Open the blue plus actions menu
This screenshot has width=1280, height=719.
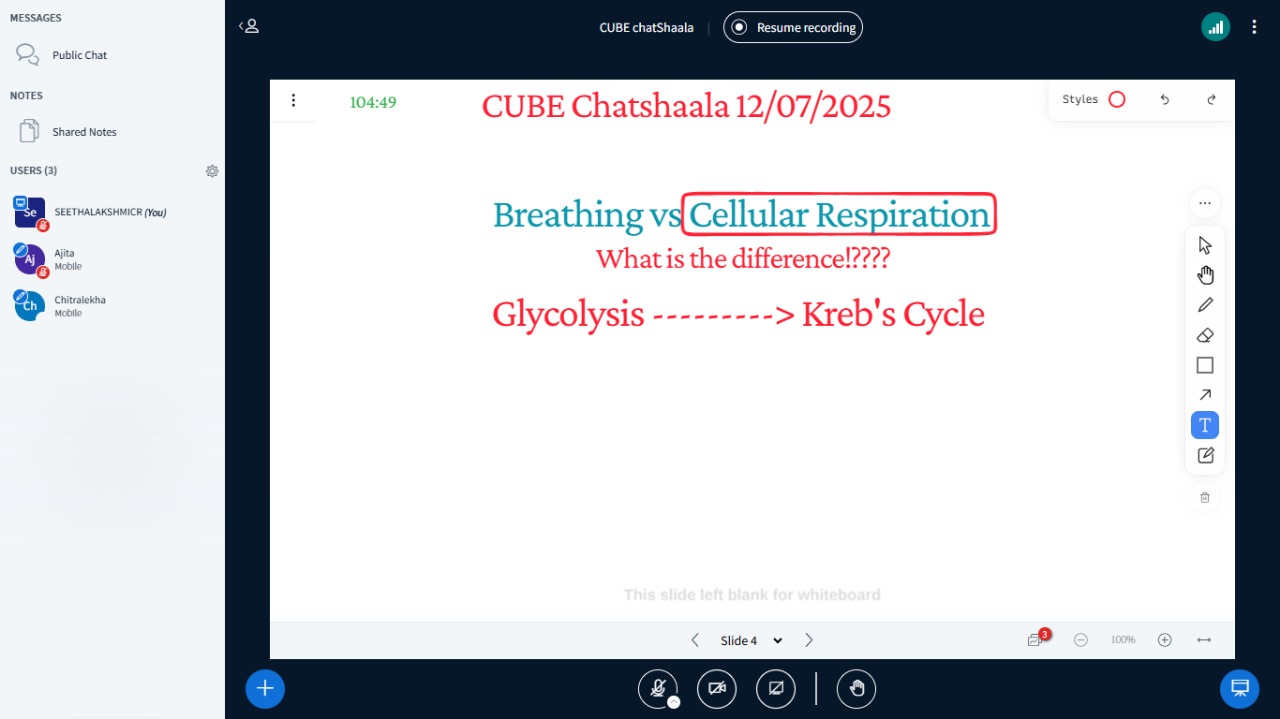click(265, 688)
